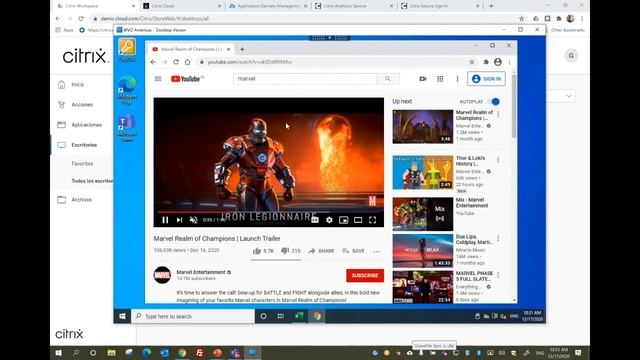Image resolution: width=640 pixels, height=360 pixels.
Task: Open remote Windows Start menu
Action: (122, 316)
